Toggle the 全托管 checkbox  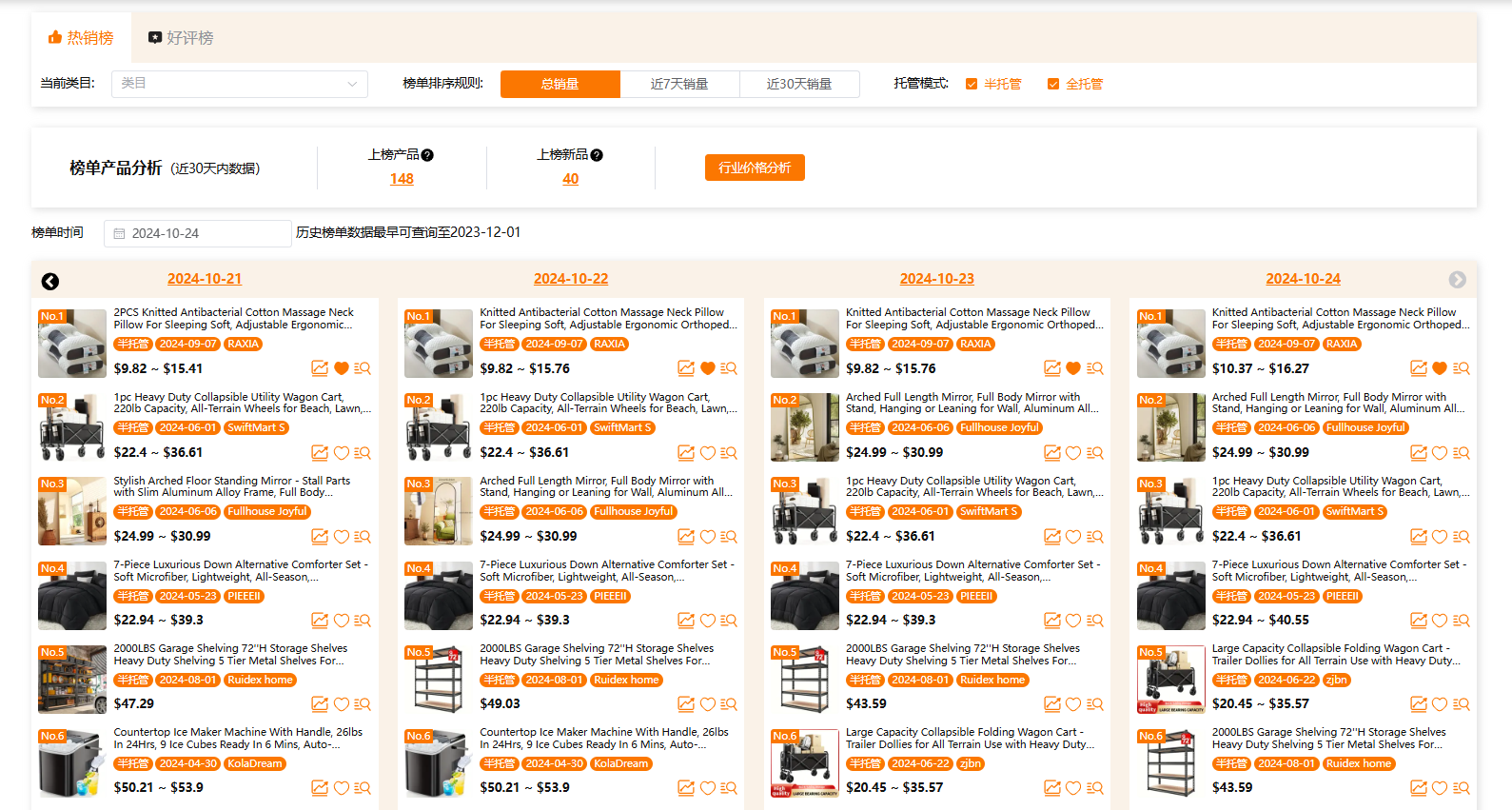click(x=1053, y=84)
